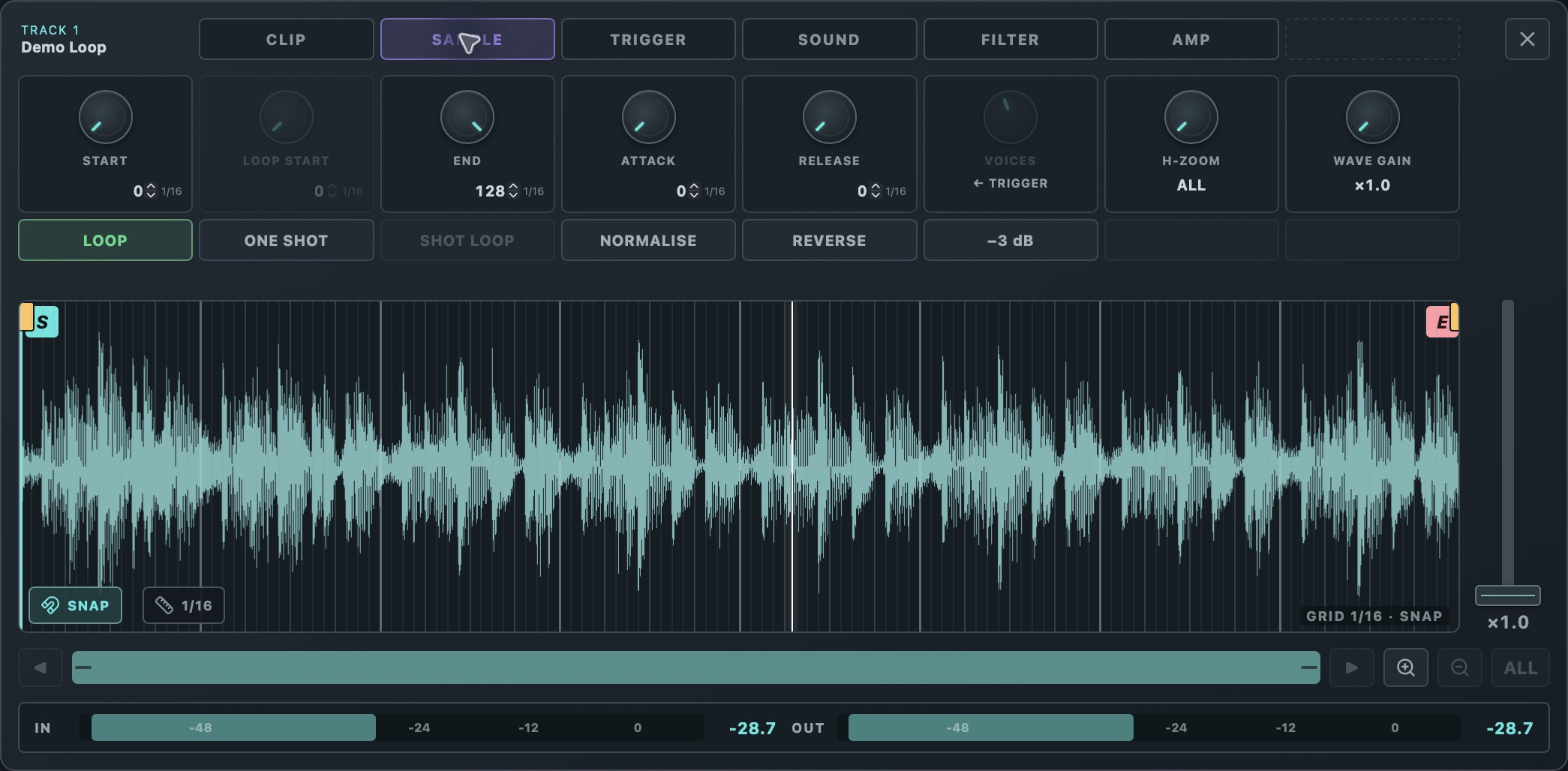Click the END value stepper arrows

pos(513,190)
